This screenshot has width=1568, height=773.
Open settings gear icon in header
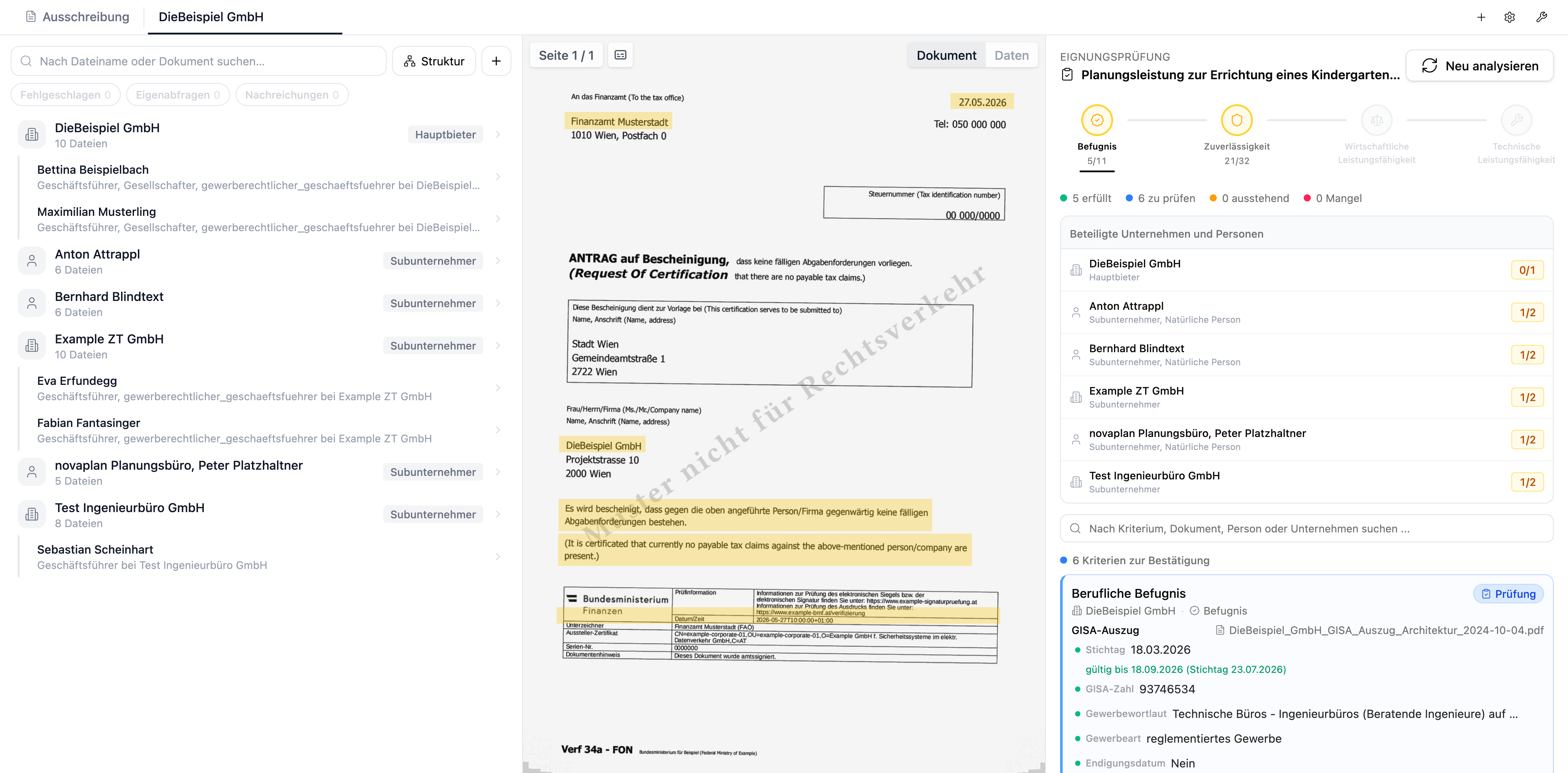point(1510,17)
